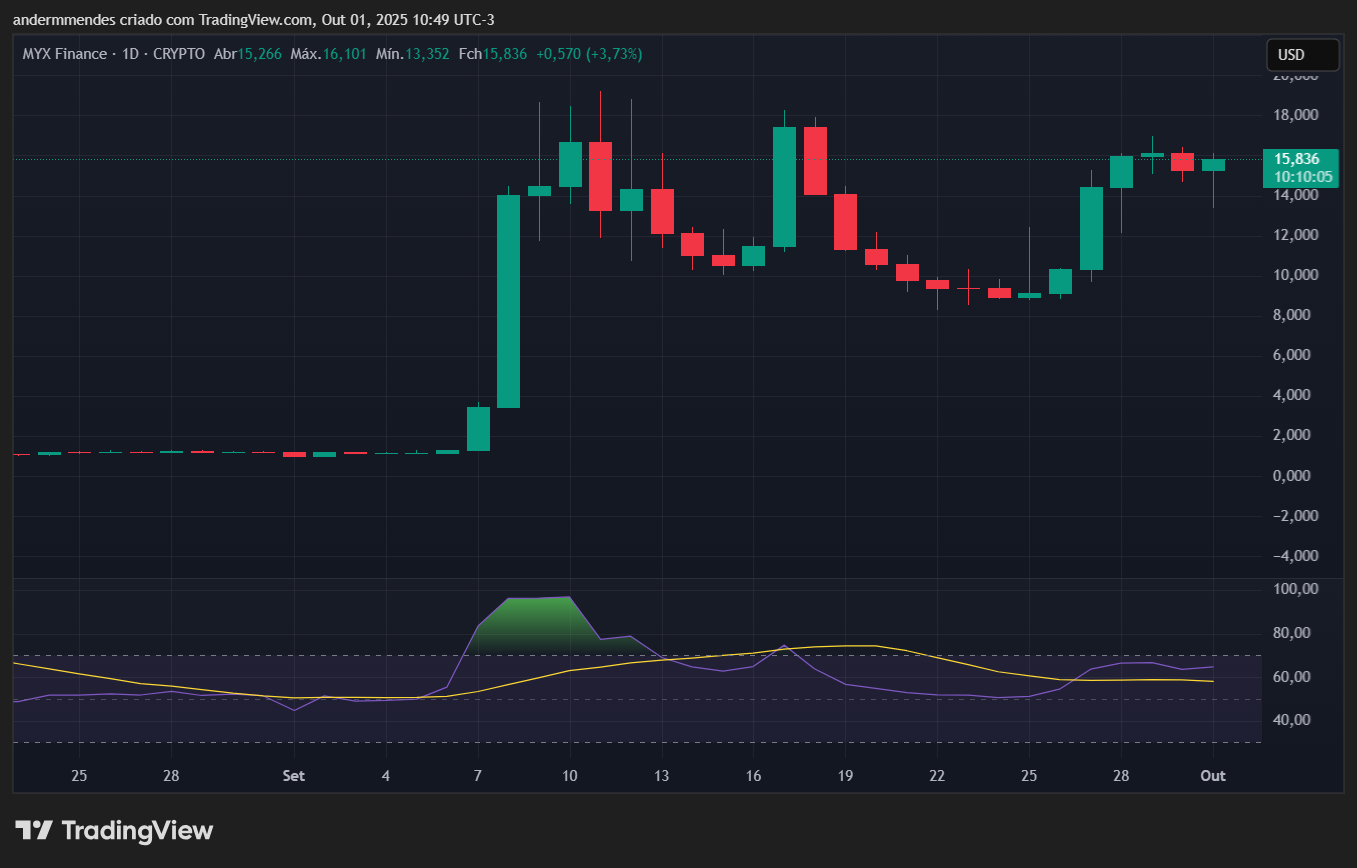Click the Set month label on time axis

293,776
